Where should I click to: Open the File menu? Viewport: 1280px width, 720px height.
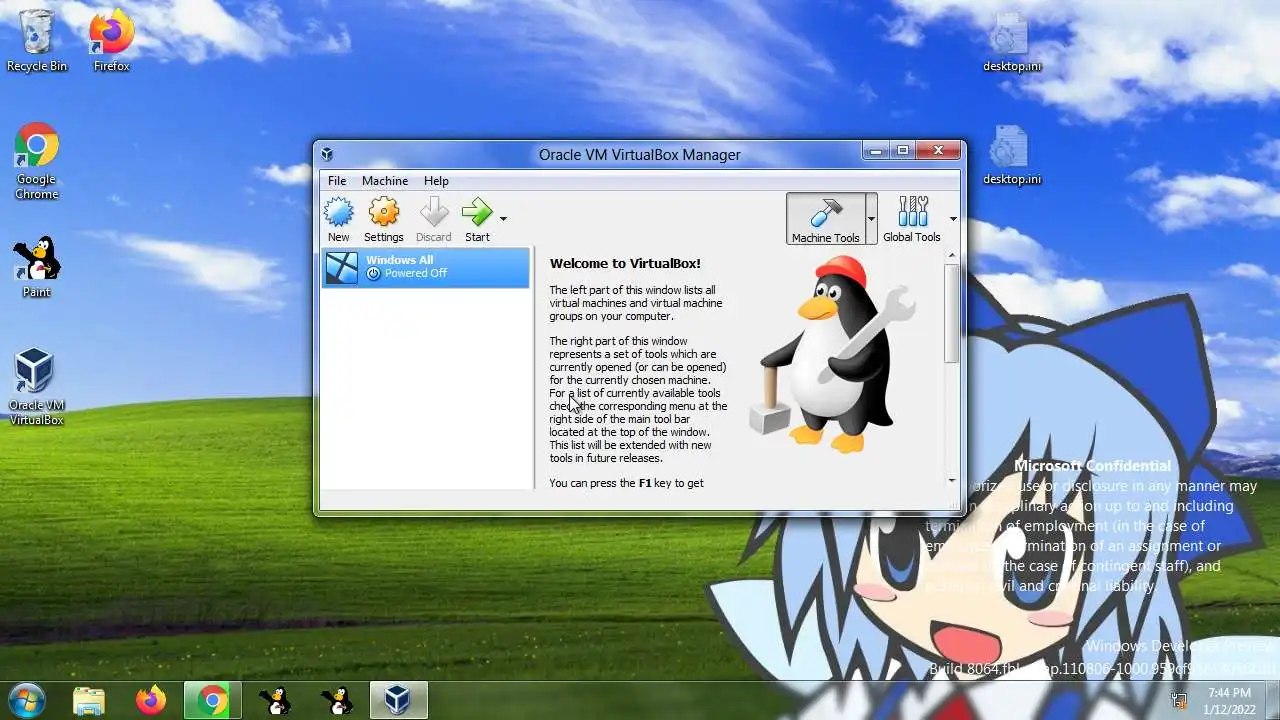(x=337, y=181)
